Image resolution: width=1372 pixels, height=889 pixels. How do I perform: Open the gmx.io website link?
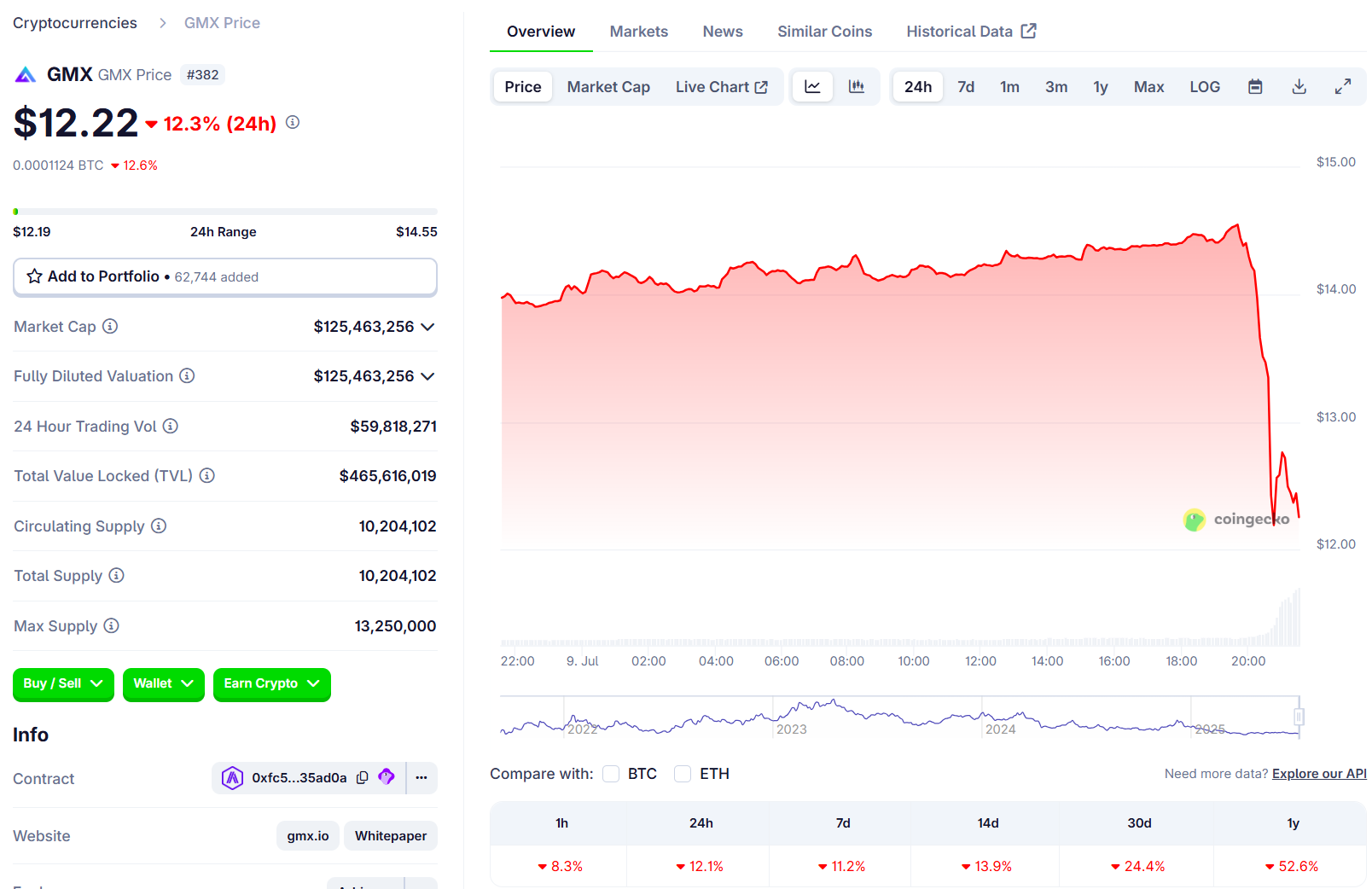pyautogui.click(x=308, y=835)
